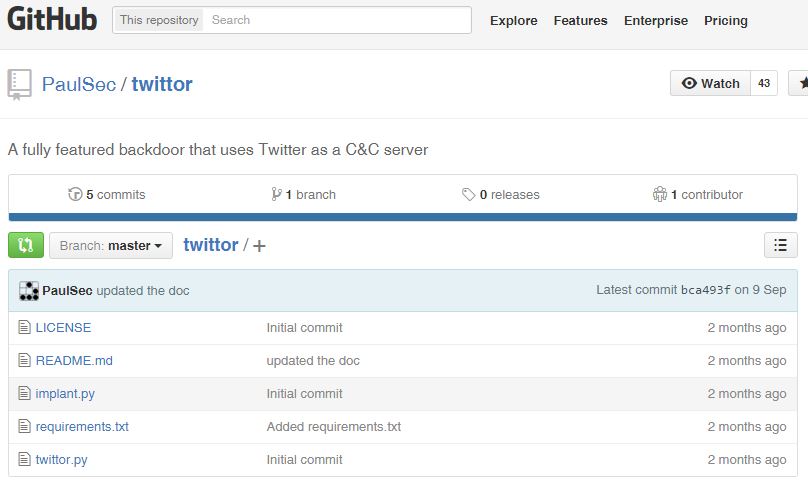Open the 1 contributor tab

coord(697,195)
